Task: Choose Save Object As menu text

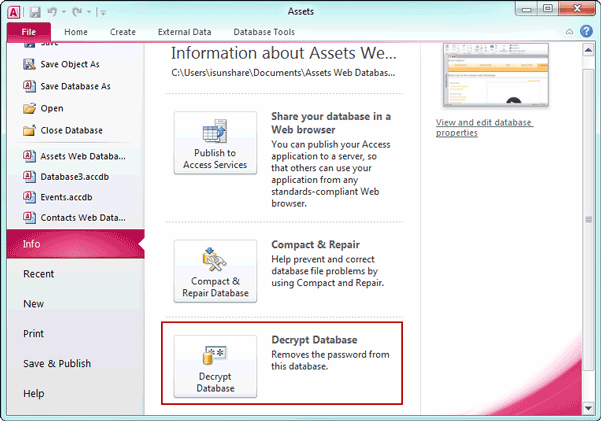Action: (x=70, y=64)
